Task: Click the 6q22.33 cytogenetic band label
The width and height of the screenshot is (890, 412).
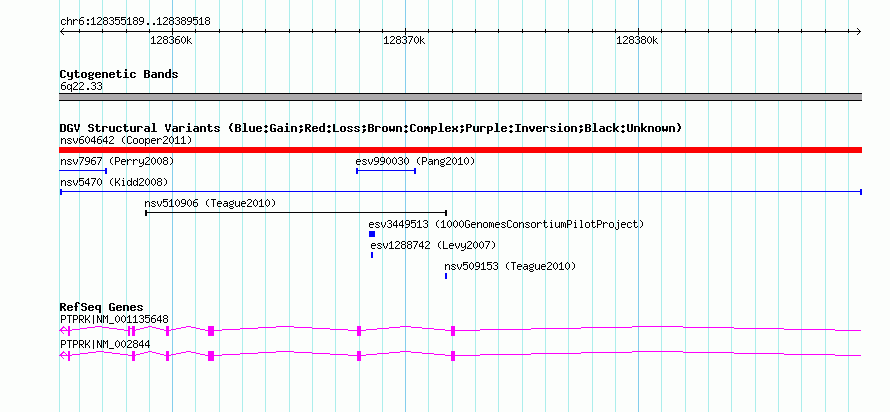Action: [x=81, y=87]
